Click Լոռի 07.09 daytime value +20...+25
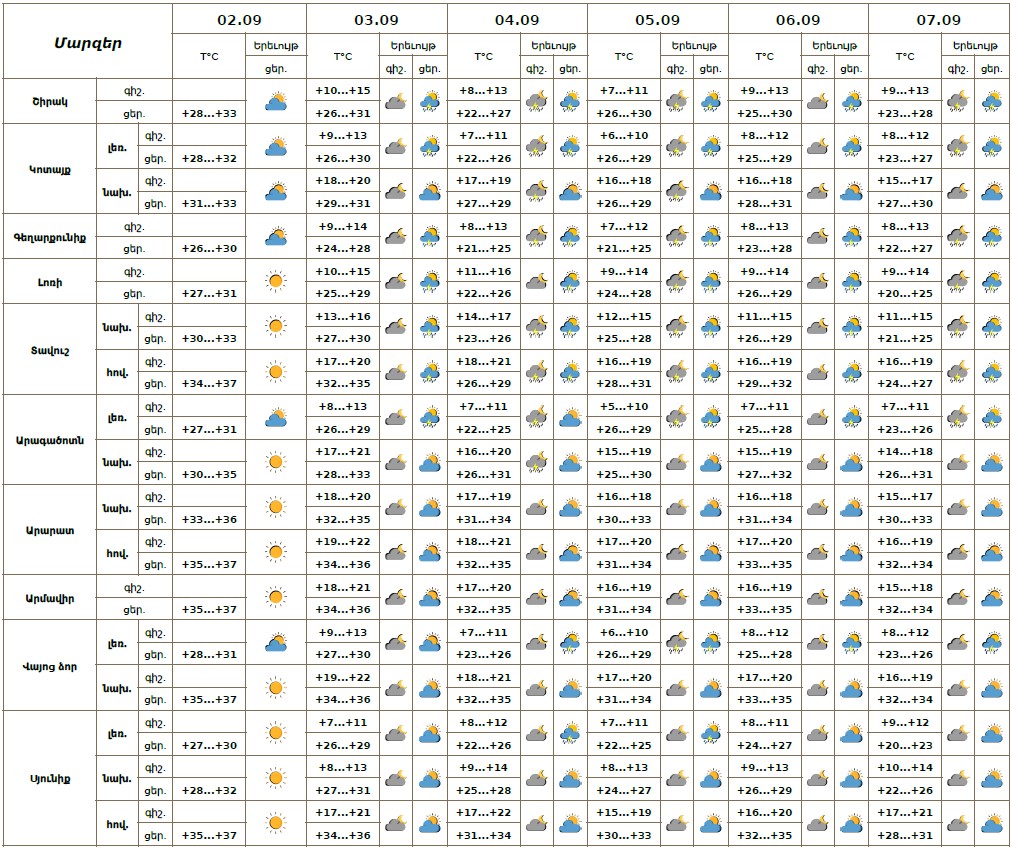 (905, 294)
